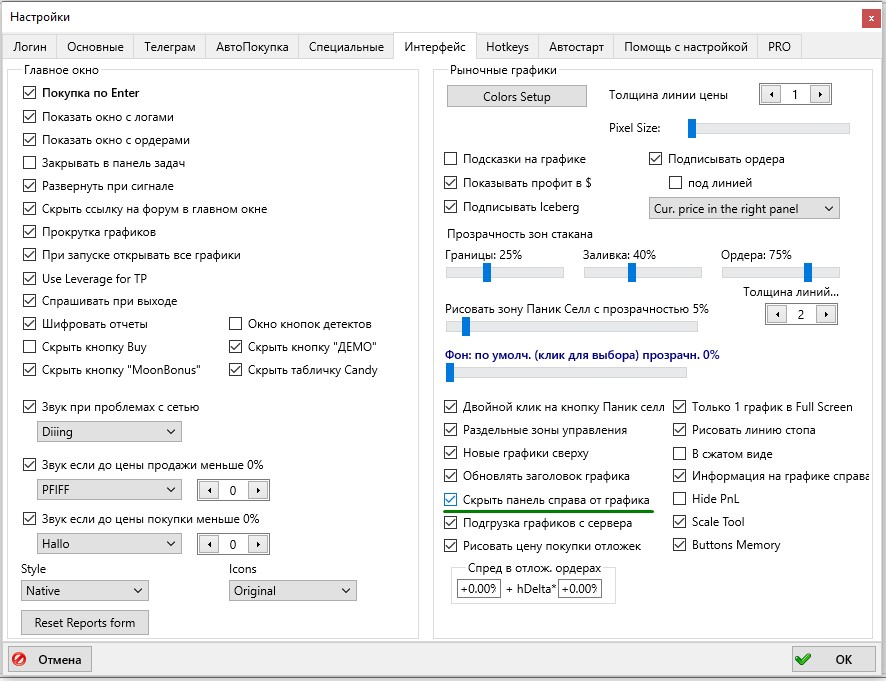Toggle the Покупка по Enter checkbox
The height and width of the screenshot is (681, 886).
point(29,93)
